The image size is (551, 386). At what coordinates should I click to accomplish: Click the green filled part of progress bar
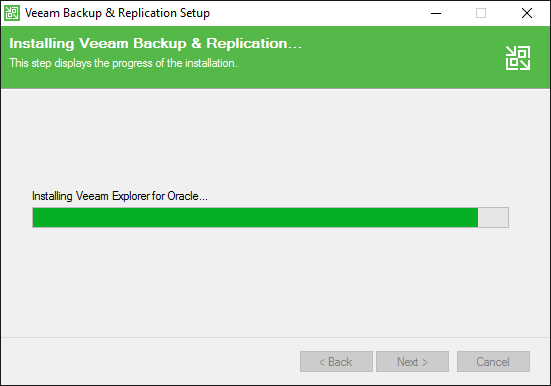[x=255, y=218]
